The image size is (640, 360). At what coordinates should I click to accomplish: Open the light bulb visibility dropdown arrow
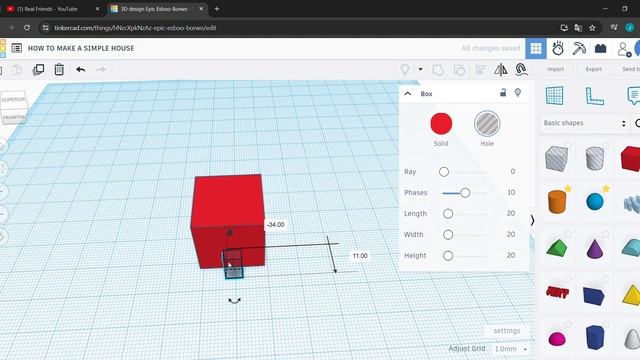pos(420,69)
